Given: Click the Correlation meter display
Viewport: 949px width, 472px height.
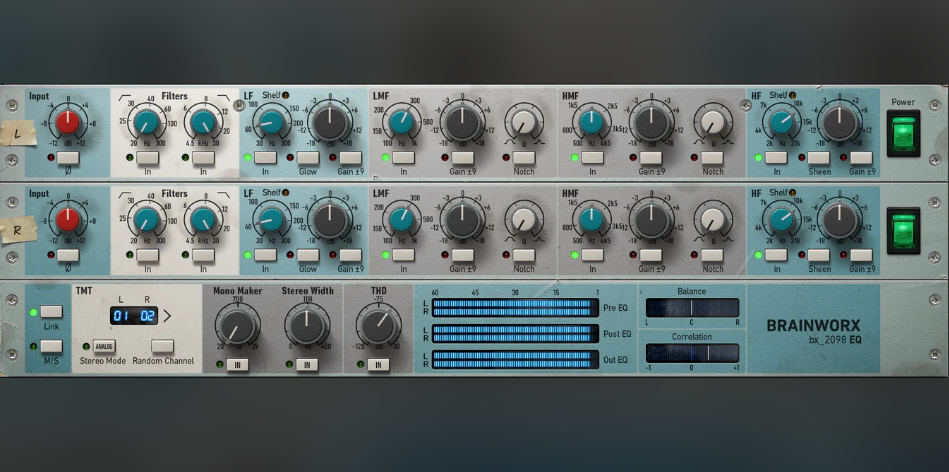Looking at the screenshot, I should click(692, 353).
